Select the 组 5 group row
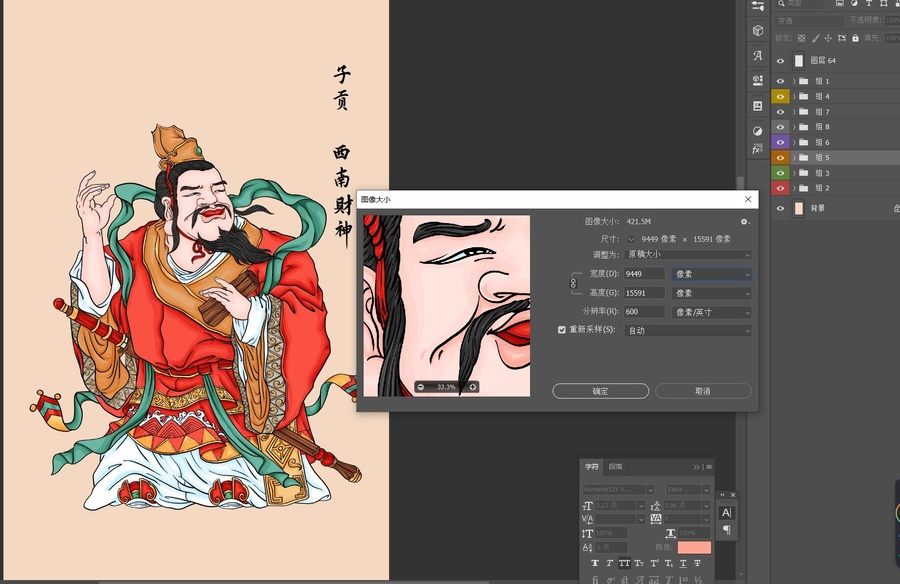Image resolution: width=900 pixels, height=584 pixels. pyautogui.click(x=836, y=157)
